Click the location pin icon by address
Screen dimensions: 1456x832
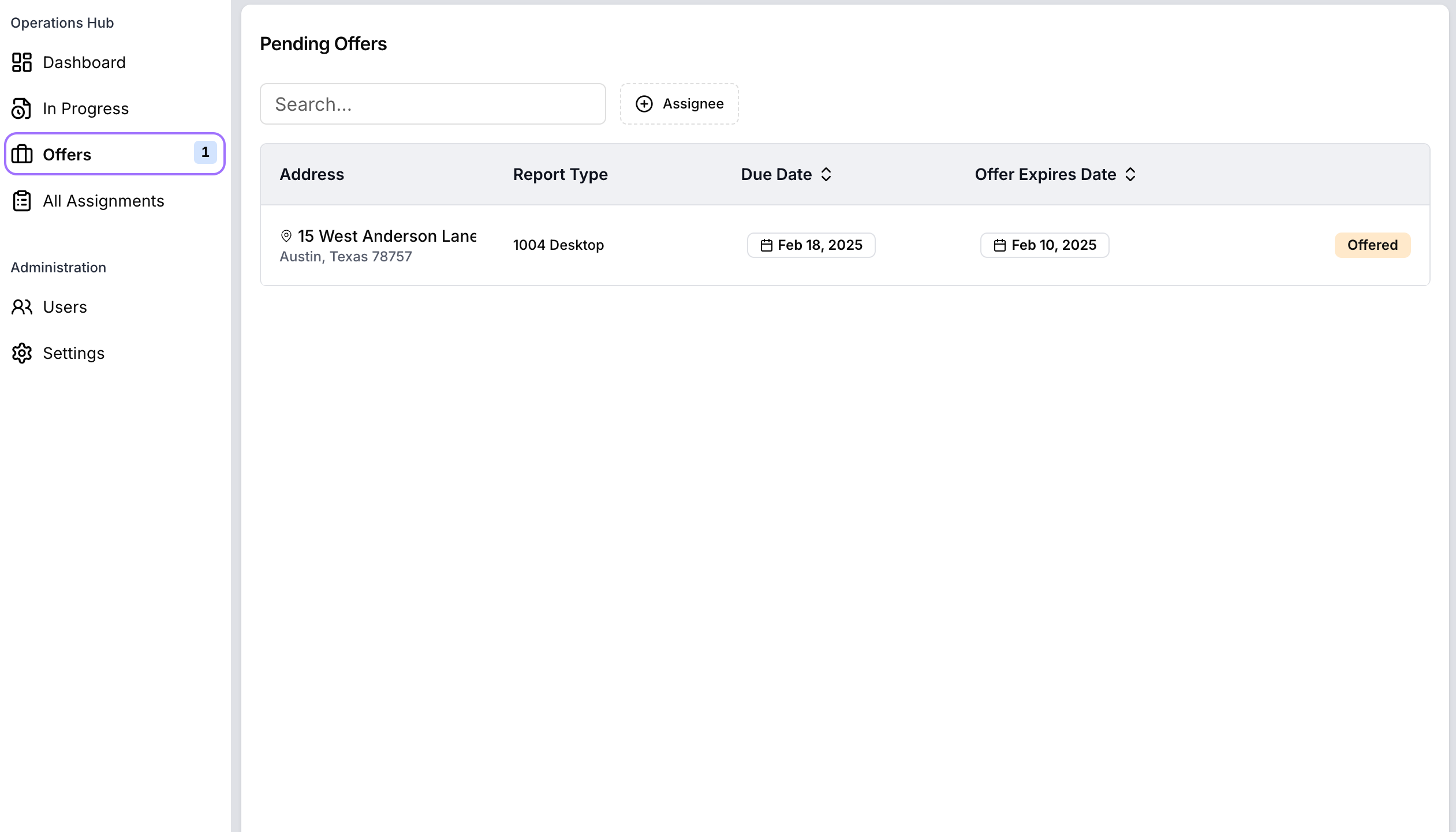coord(286,236)
